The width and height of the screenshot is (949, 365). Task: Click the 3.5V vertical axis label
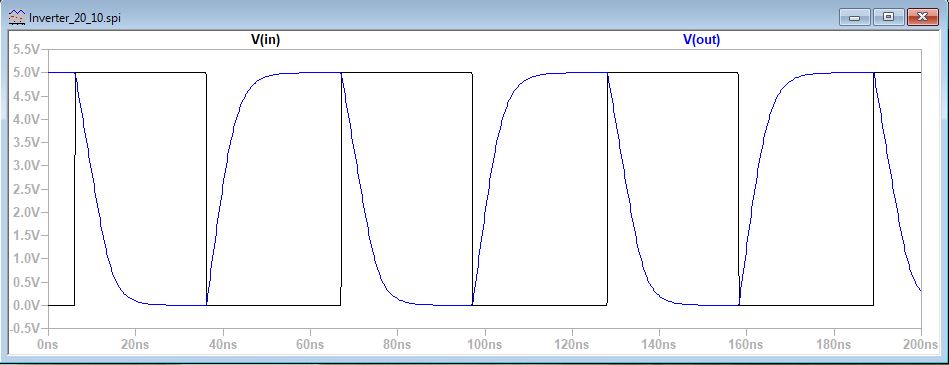tap(26, 142)
